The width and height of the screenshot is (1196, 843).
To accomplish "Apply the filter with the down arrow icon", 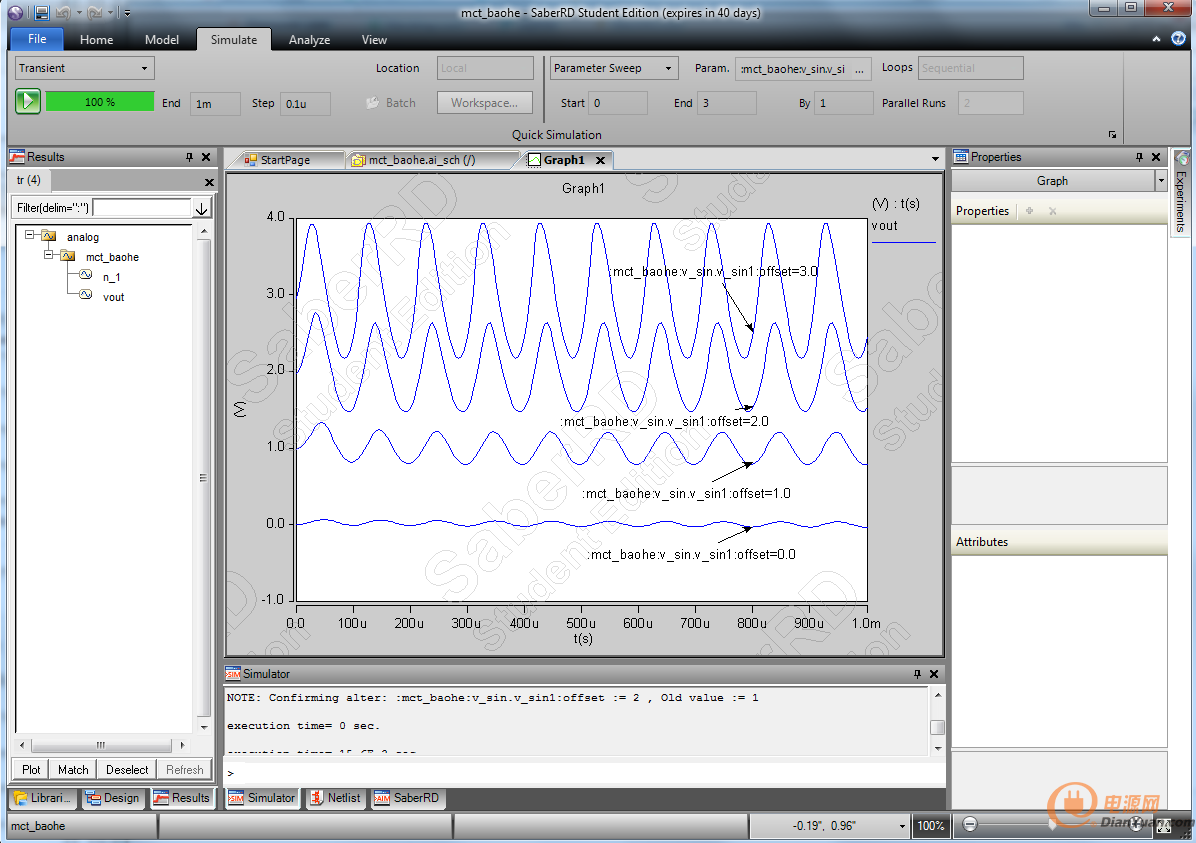I will pos(201,208).
